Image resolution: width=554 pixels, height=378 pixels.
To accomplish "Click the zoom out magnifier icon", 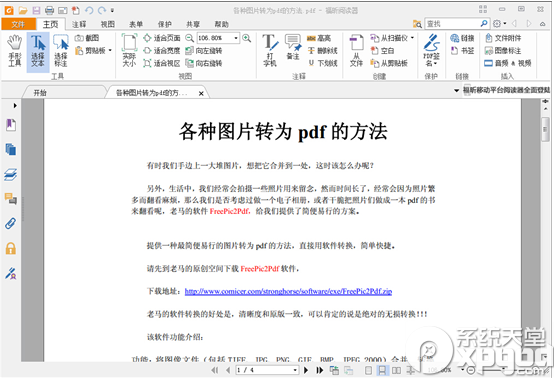I will (x=190, y=38).
